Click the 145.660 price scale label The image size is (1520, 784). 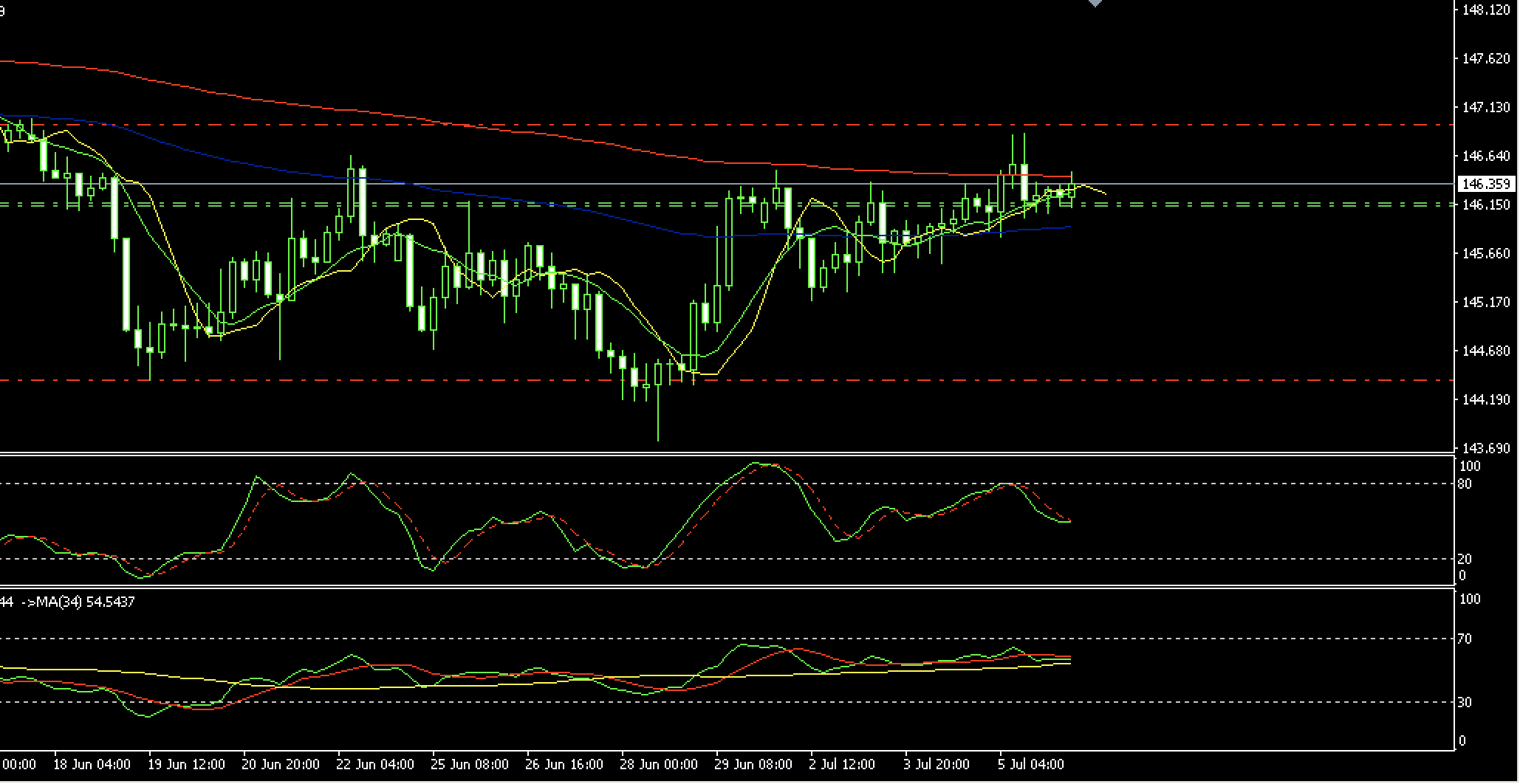[x=1486, y=253]
